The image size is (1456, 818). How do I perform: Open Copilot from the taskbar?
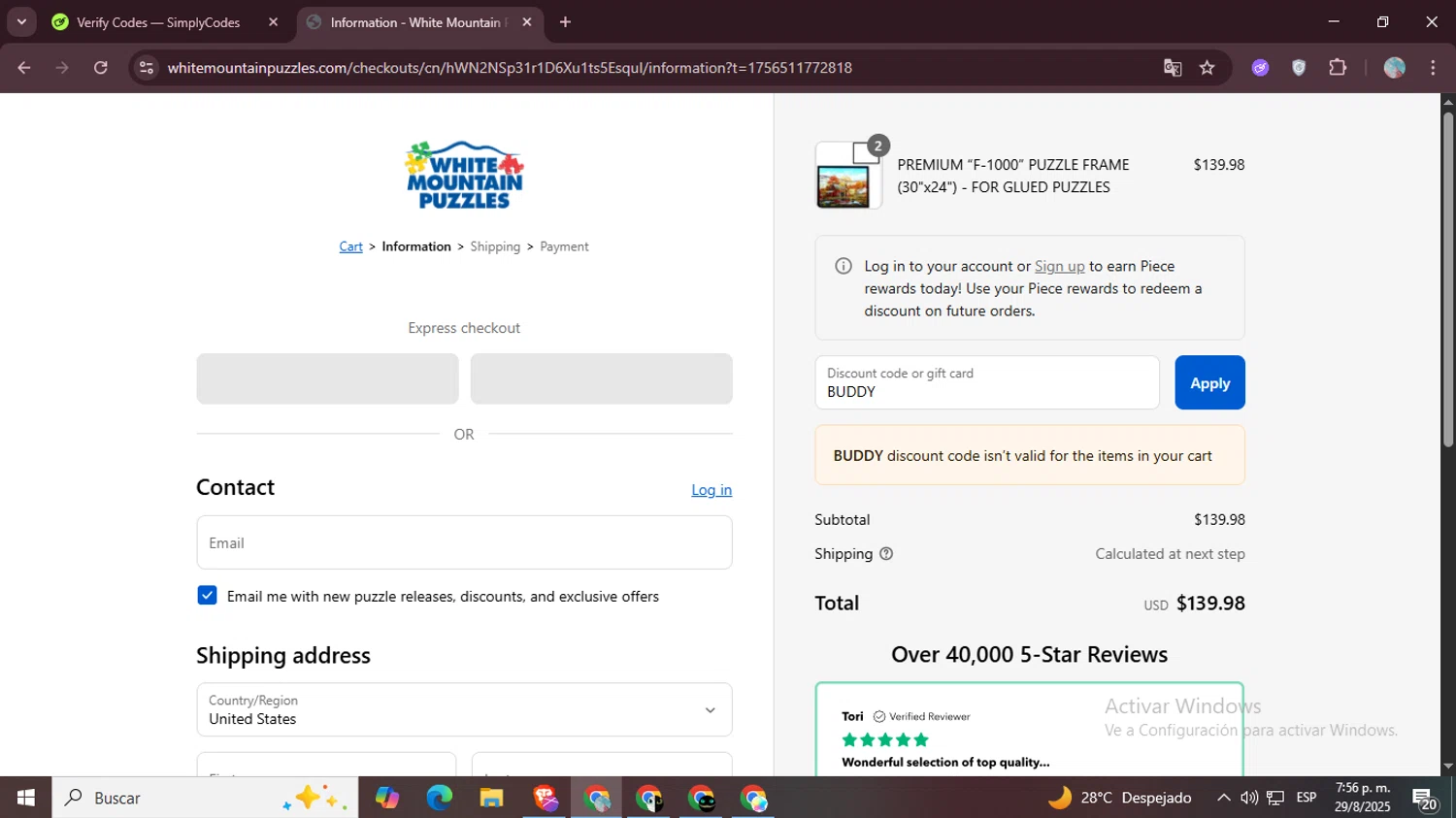(x=387, y=798)
